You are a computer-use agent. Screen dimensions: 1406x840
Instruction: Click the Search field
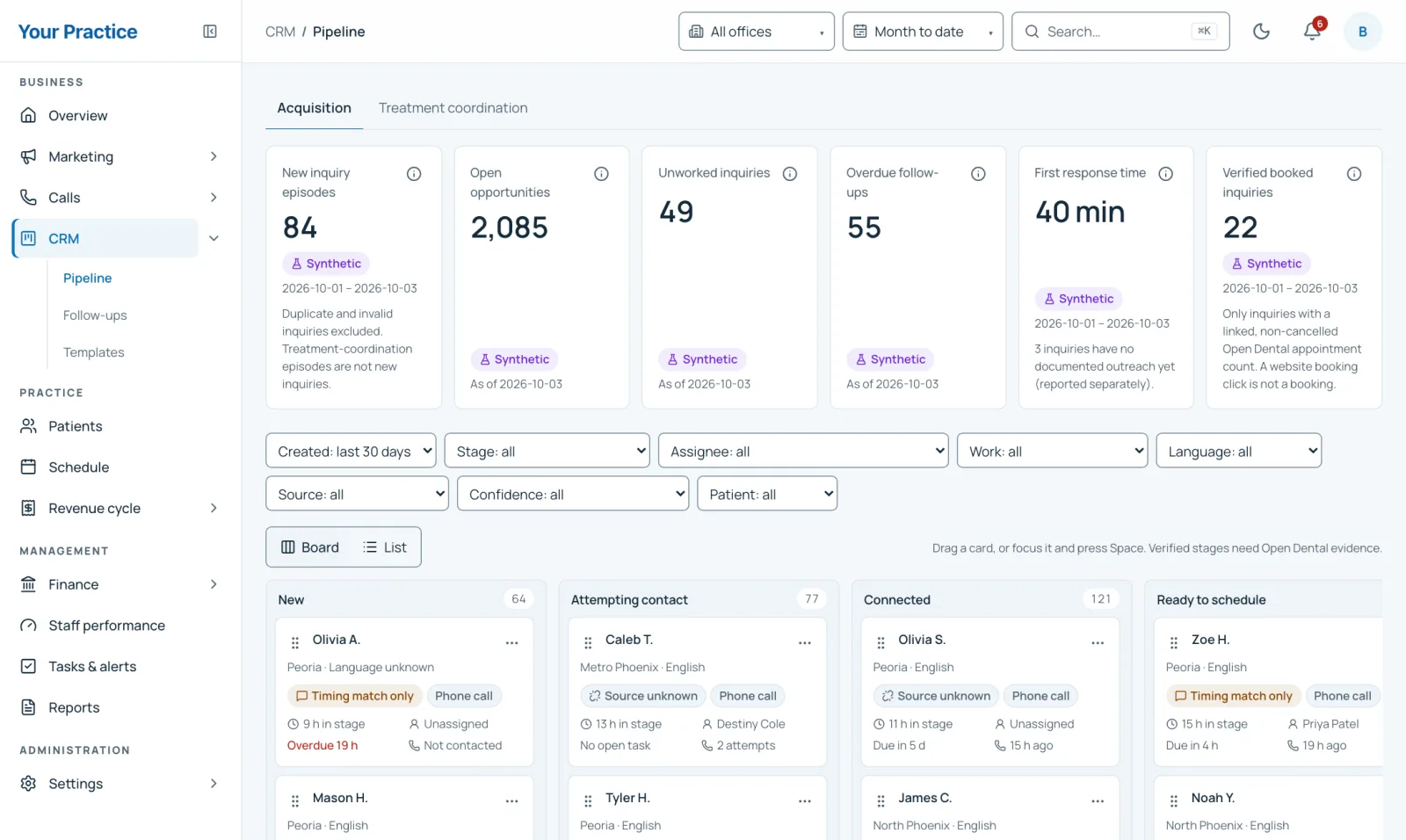click(1120, 32)
